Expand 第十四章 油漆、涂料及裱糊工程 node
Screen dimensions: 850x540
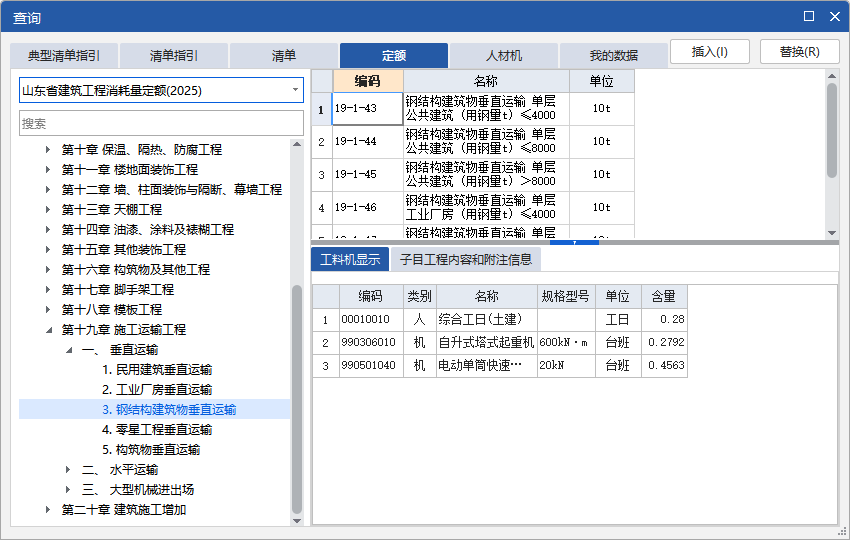pyautogui.click(x=48, y=229)
